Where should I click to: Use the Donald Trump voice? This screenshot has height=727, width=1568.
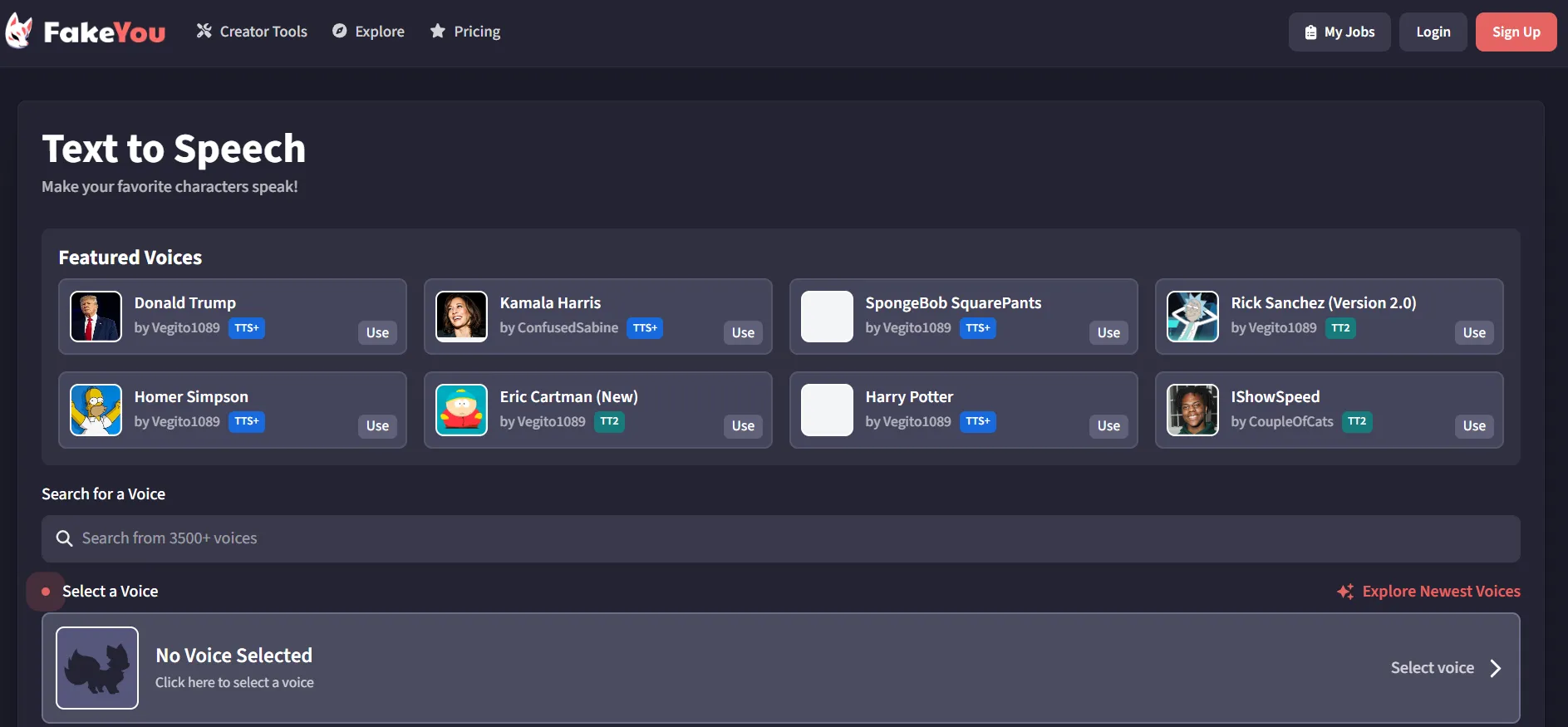(x=377, y=332)
